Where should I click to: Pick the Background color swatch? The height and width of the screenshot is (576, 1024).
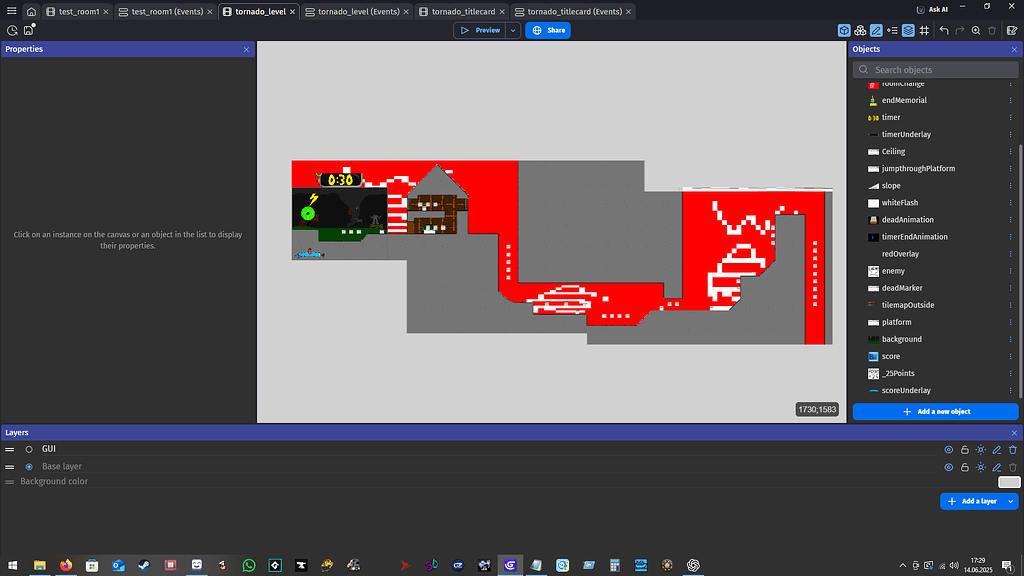1009,481
